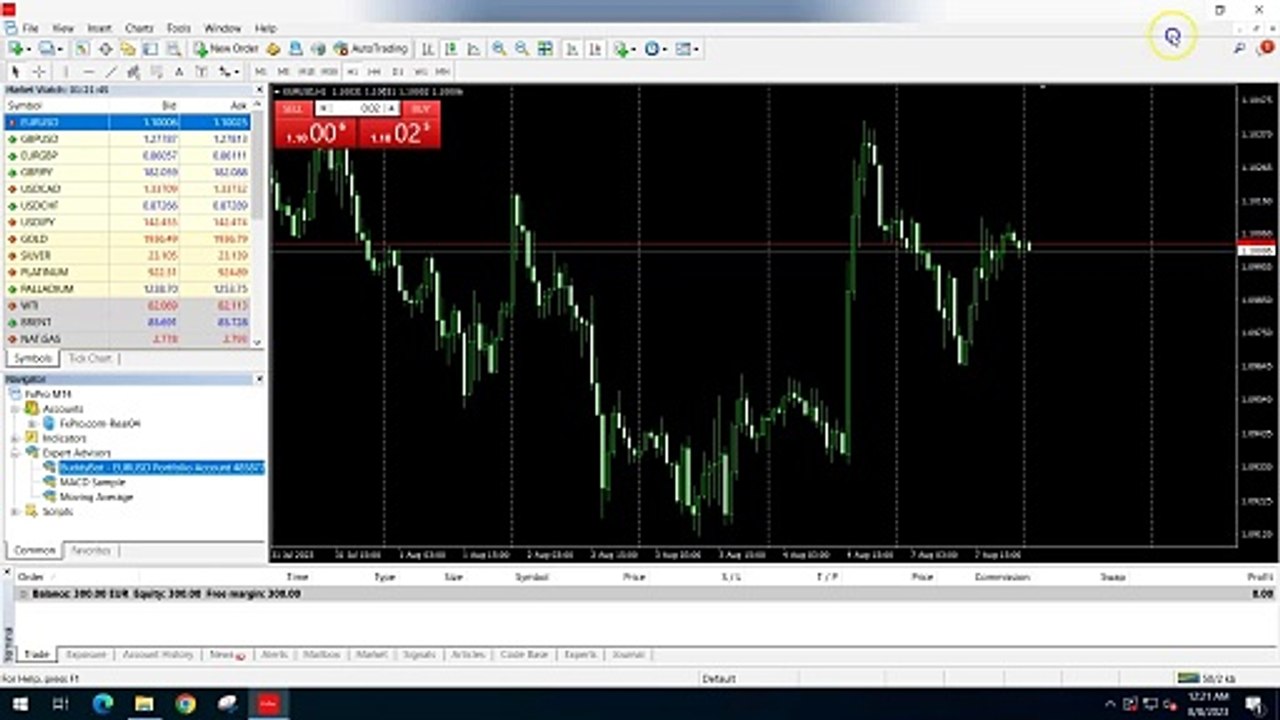The height and width of the screenshot is (720, 1280).
Task: Select the Vertical Line tool
Action: pos(66,72)
